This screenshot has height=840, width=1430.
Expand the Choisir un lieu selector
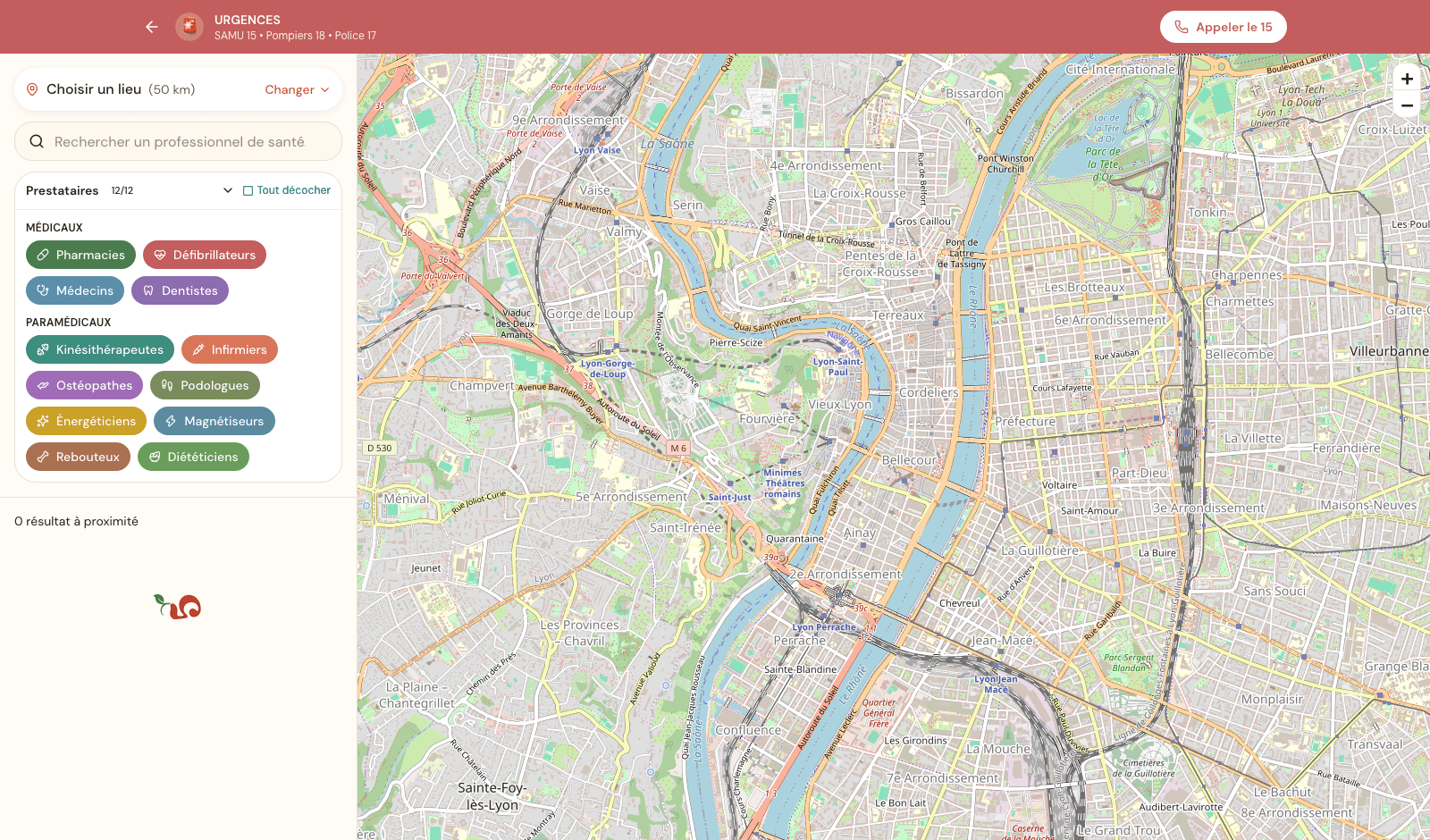(x=178, y=89)
